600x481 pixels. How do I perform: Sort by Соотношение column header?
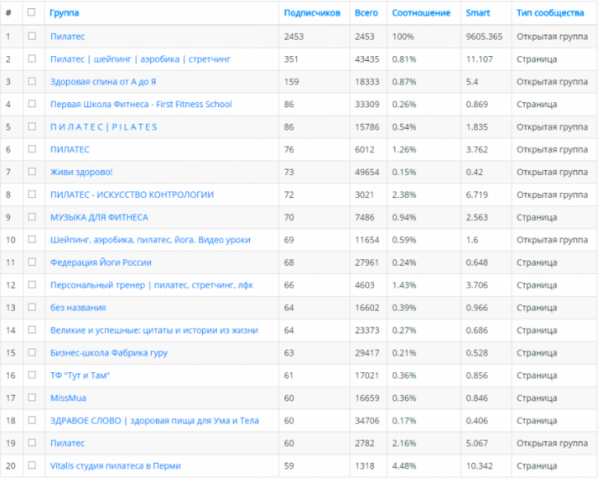(421, 13)
